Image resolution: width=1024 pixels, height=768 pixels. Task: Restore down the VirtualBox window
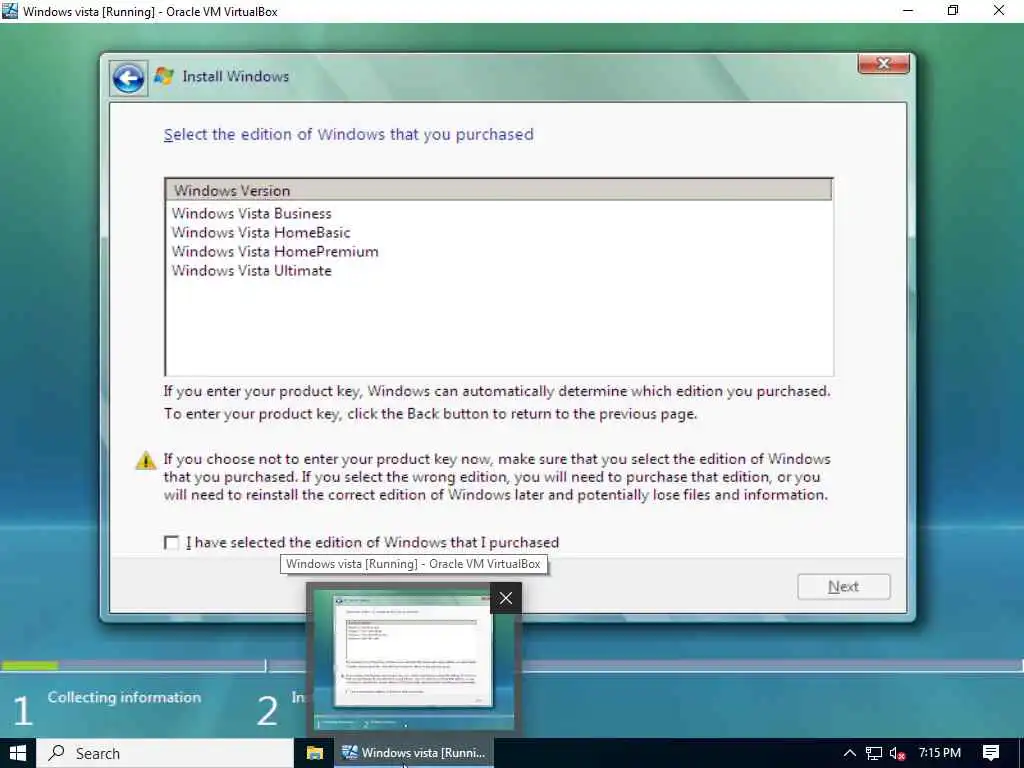coord(953,11)
